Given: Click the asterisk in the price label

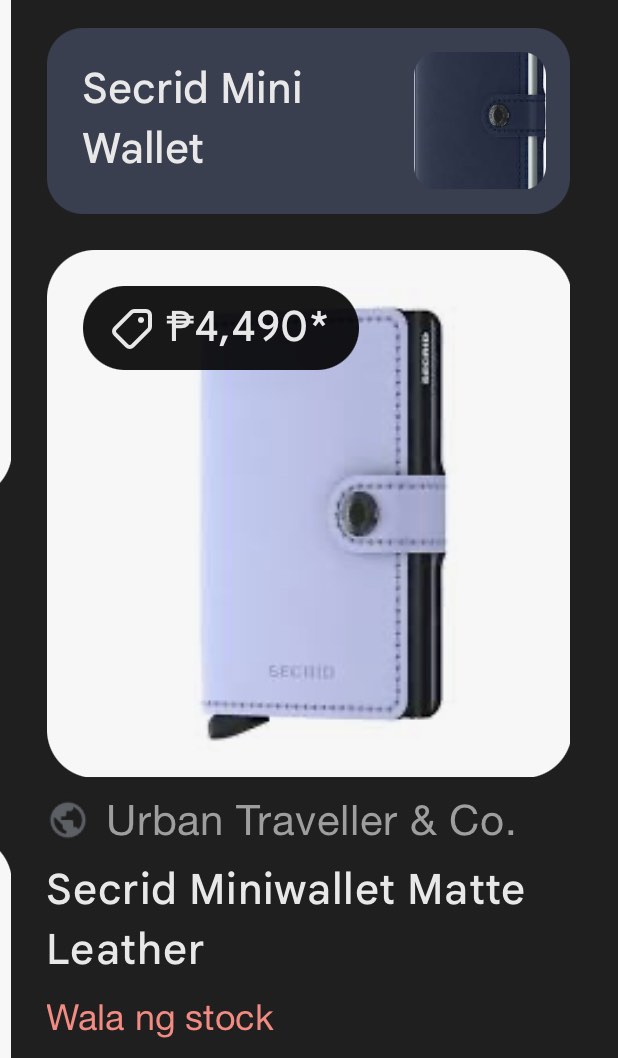Looking at the screenshot, I should [318, 323].
